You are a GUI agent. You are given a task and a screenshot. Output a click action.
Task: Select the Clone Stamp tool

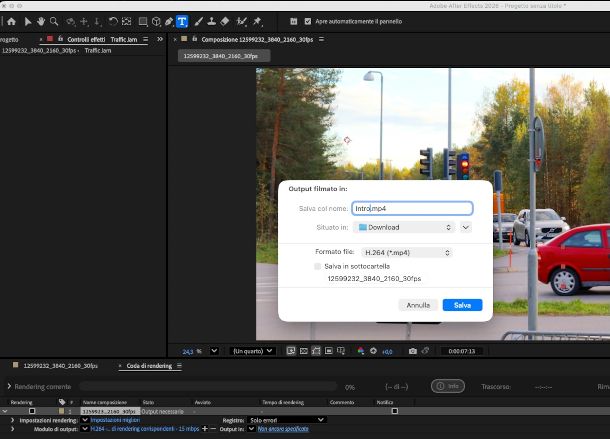tap(212, 21)
